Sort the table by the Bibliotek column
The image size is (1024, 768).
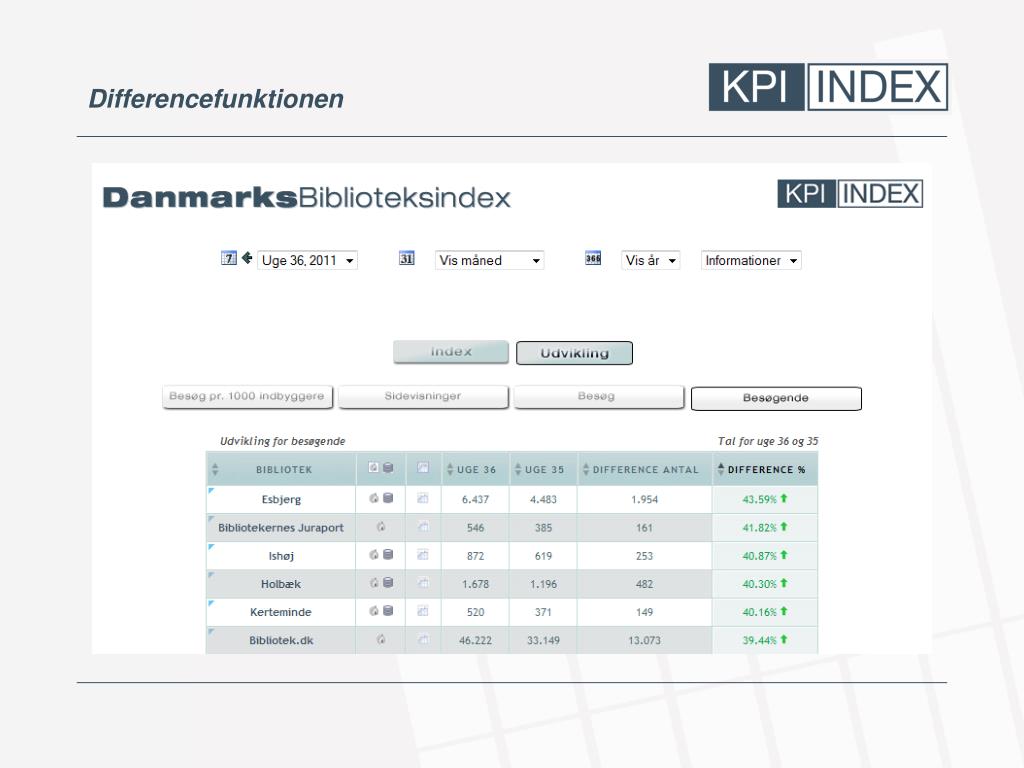click(281, 469)
